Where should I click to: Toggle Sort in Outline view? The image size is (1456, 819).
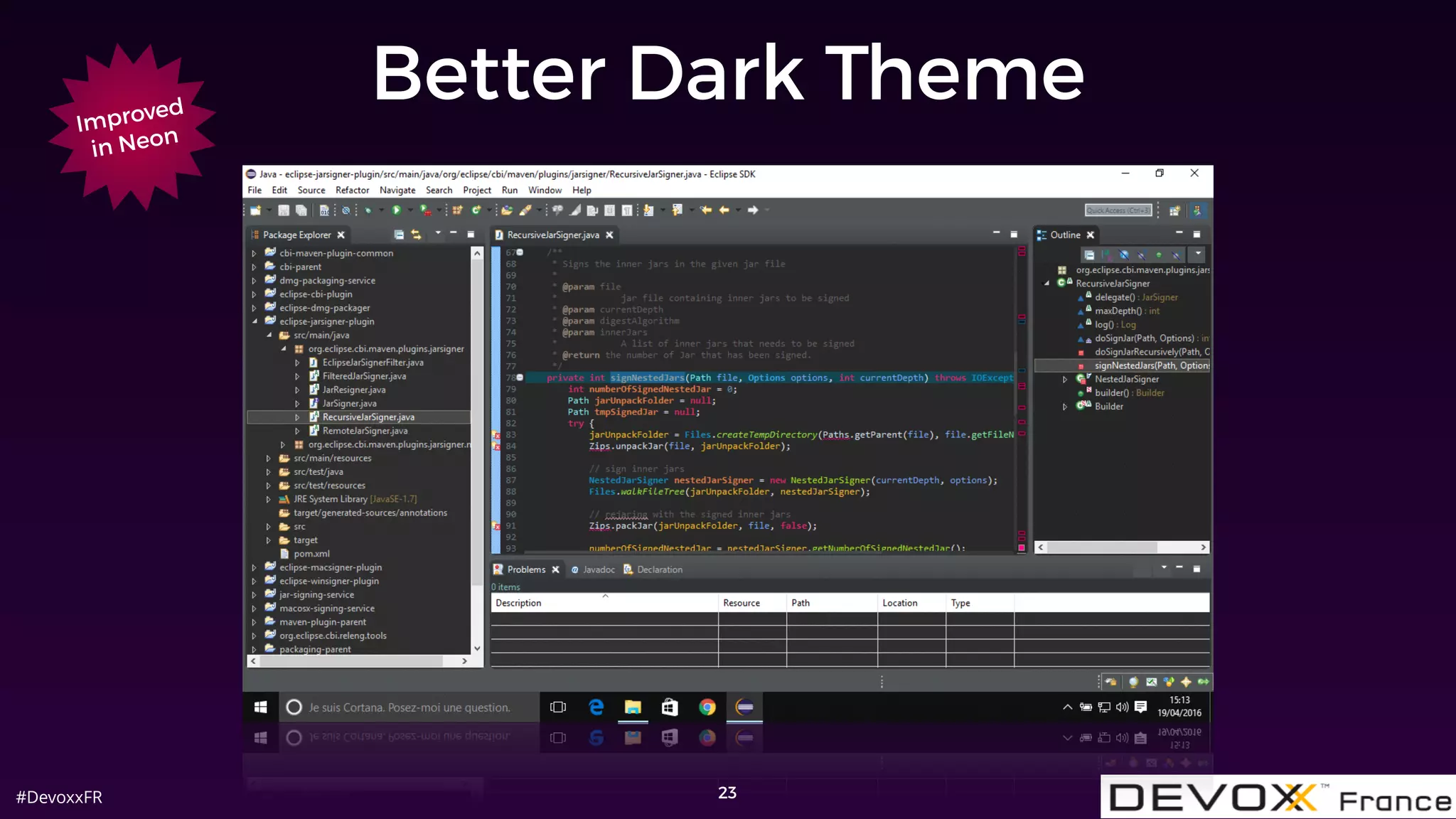1106,255
